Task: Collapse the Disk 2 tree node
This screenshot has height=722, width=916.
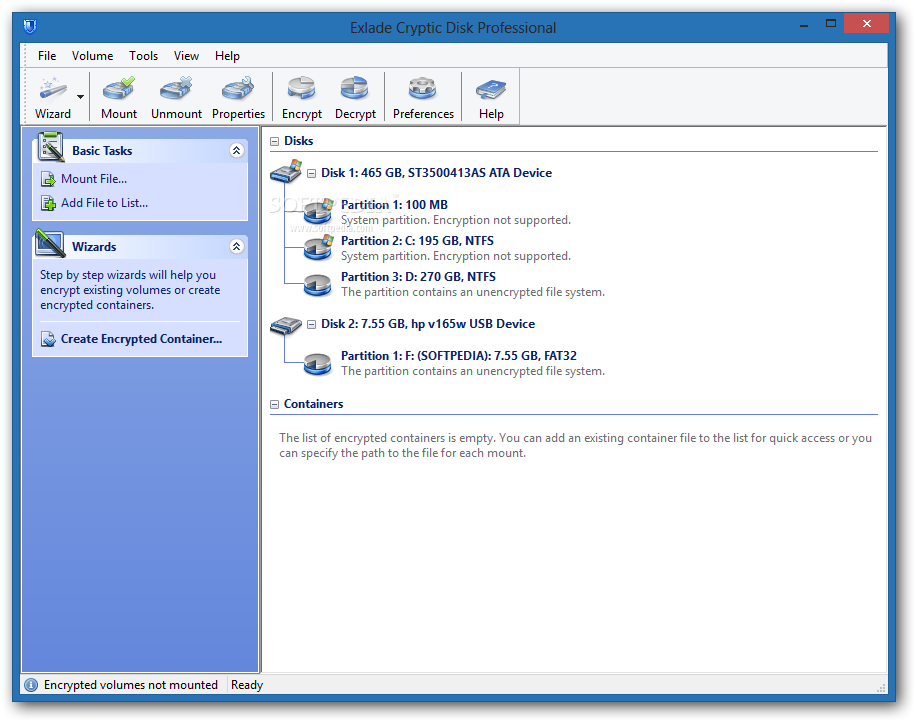Action: point(311,324)
